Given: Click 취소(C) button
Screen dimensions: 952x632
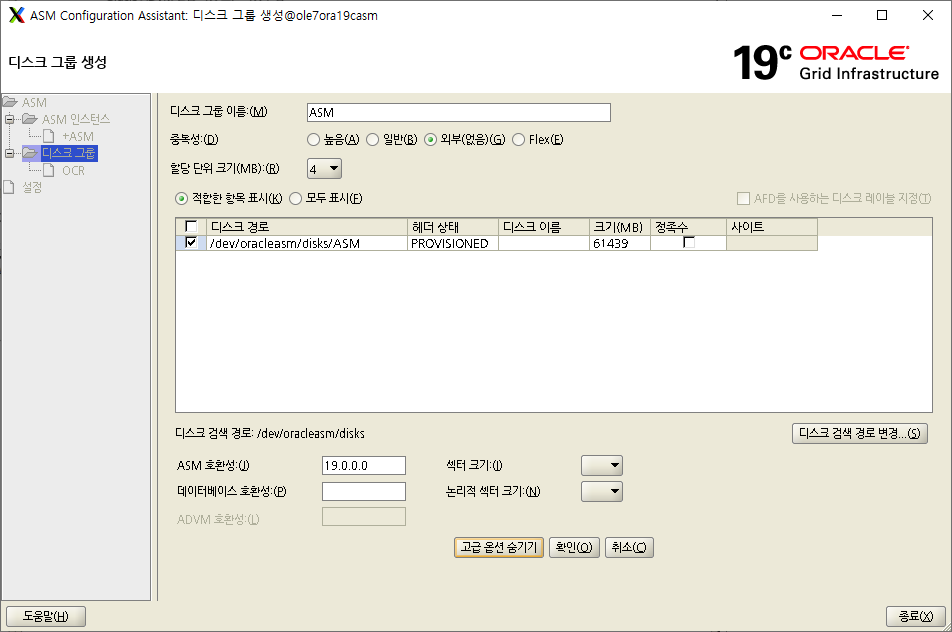Looking at the screenshot, I should [629, 548].
